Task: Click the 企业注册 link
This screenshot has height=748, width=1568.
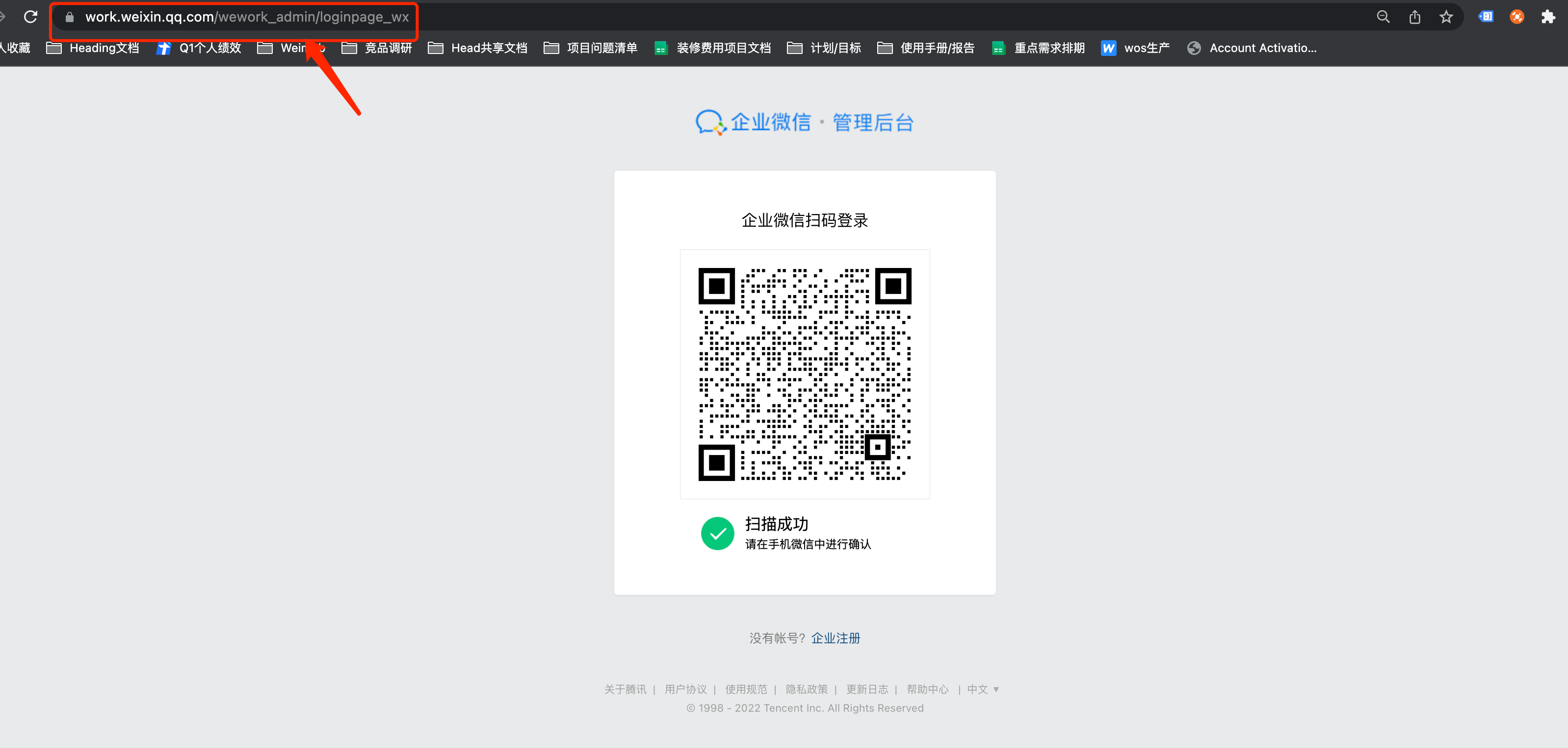Action: (x=835, y=638)
